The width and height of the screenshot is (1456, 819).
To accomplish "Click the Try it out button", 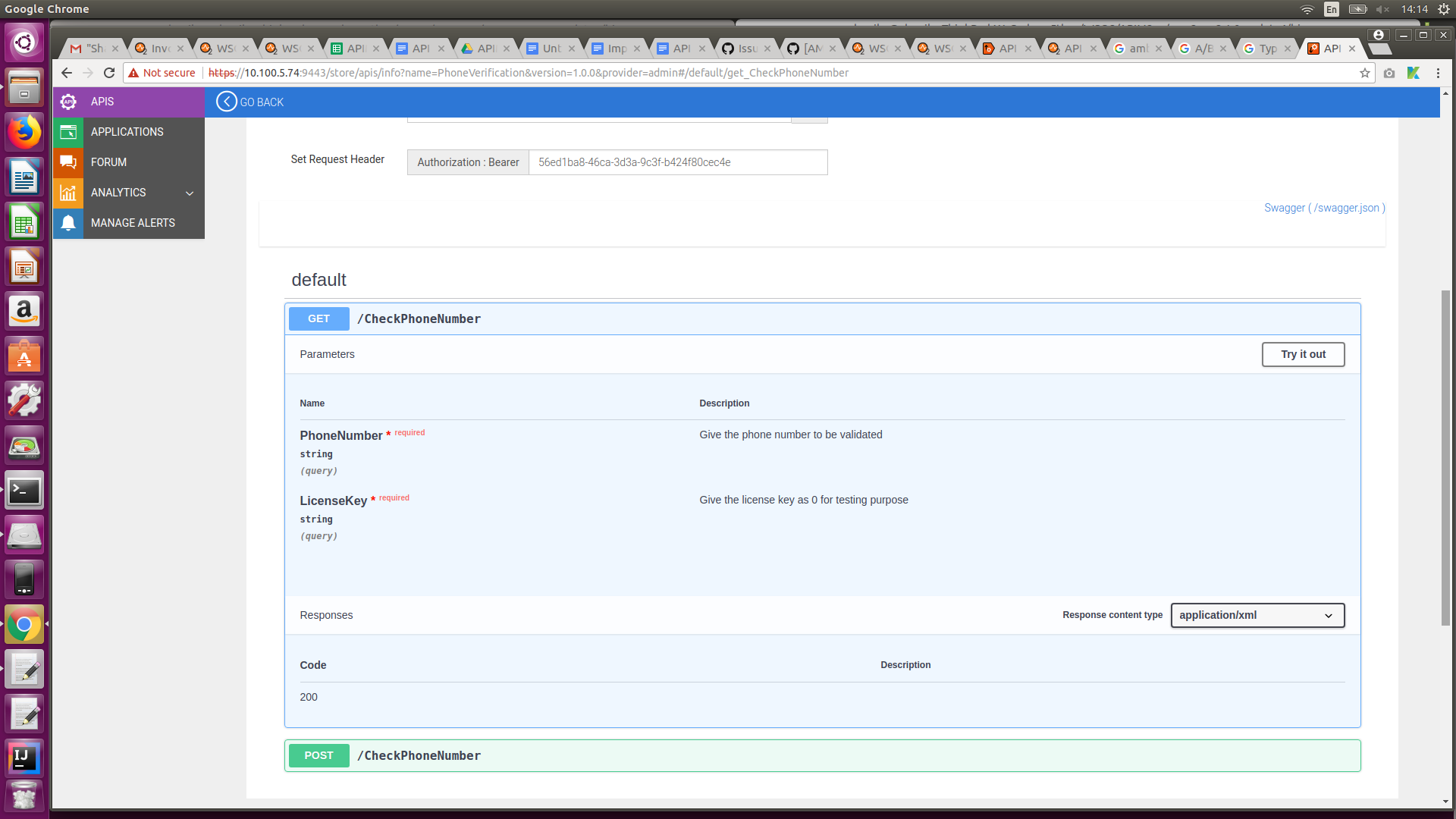I will click(x=1303, y=354).
